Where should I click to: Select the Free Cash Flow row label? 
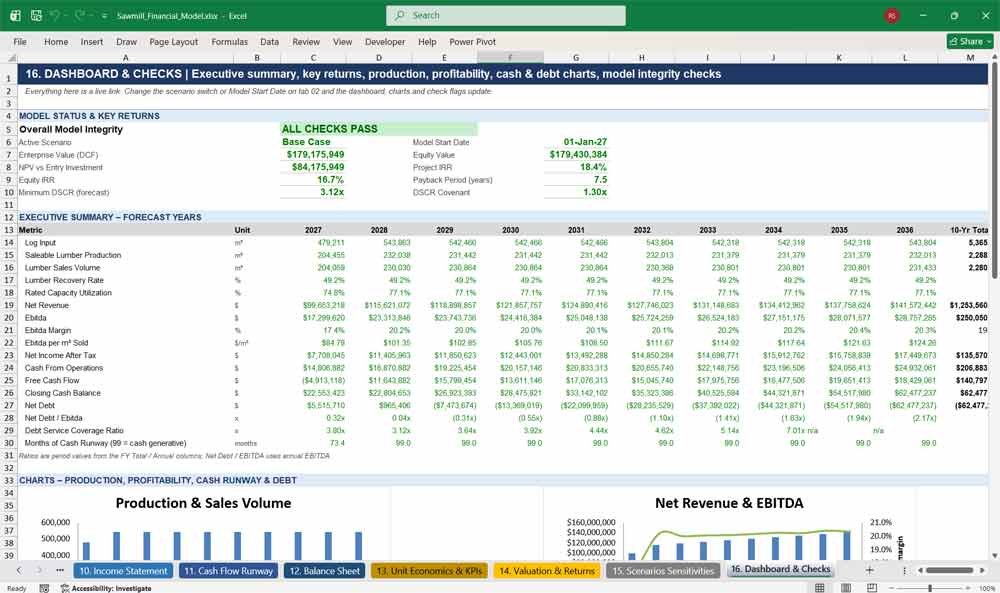[52, 380]
